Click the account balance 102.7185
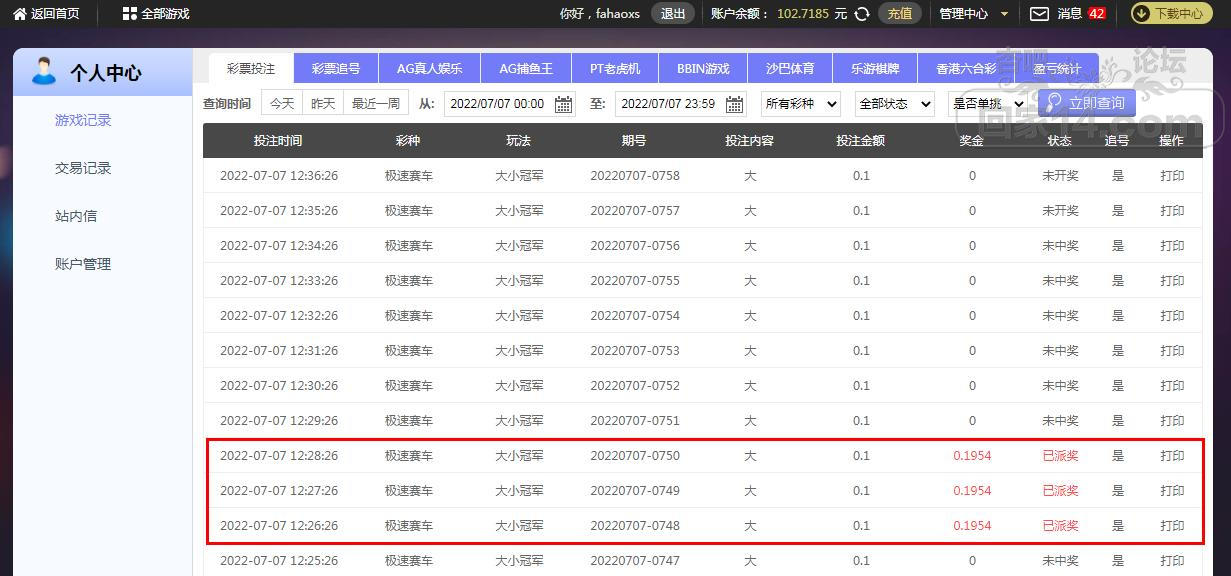The width and height of the screenshot is (1231, 576). [803, 14]
